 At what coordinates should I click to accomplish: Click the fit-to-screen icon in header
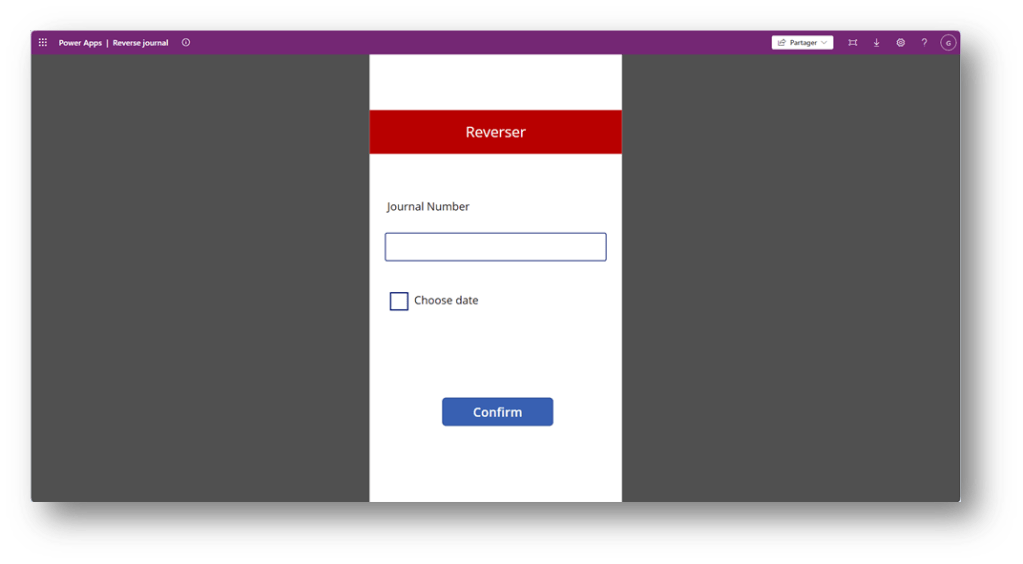[x=852, y=43]
